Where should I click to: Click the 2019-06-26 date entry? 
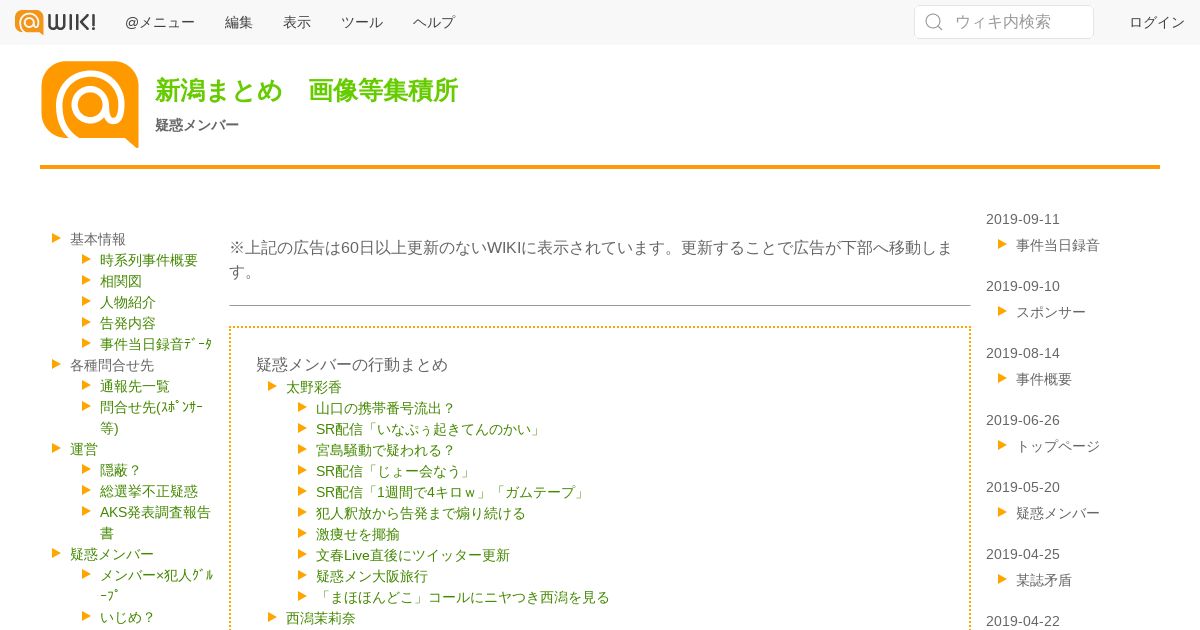tap(1023, 420)
